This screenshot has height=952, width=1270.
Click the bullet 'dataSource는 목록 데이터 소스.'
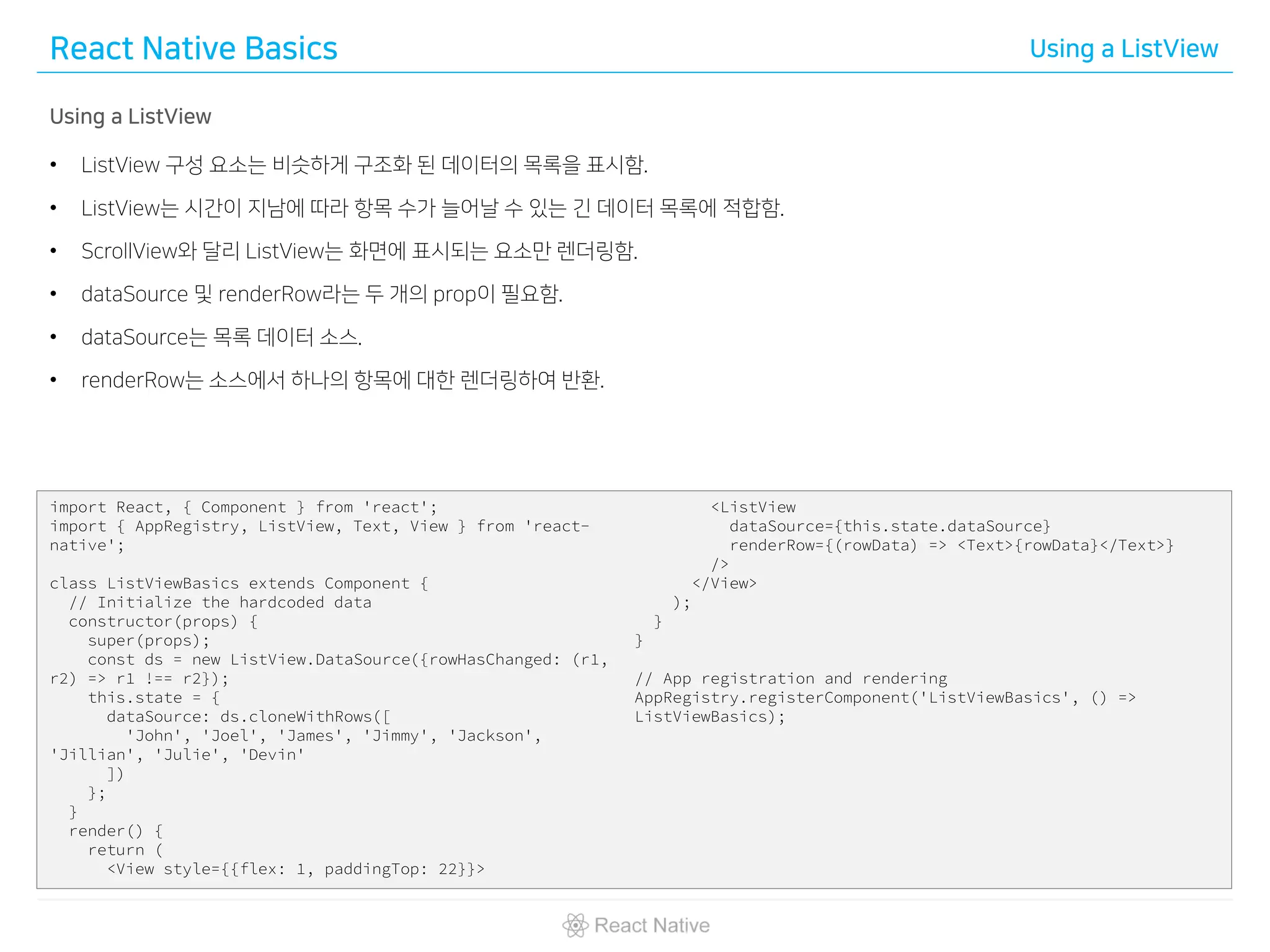click(221, 337)
